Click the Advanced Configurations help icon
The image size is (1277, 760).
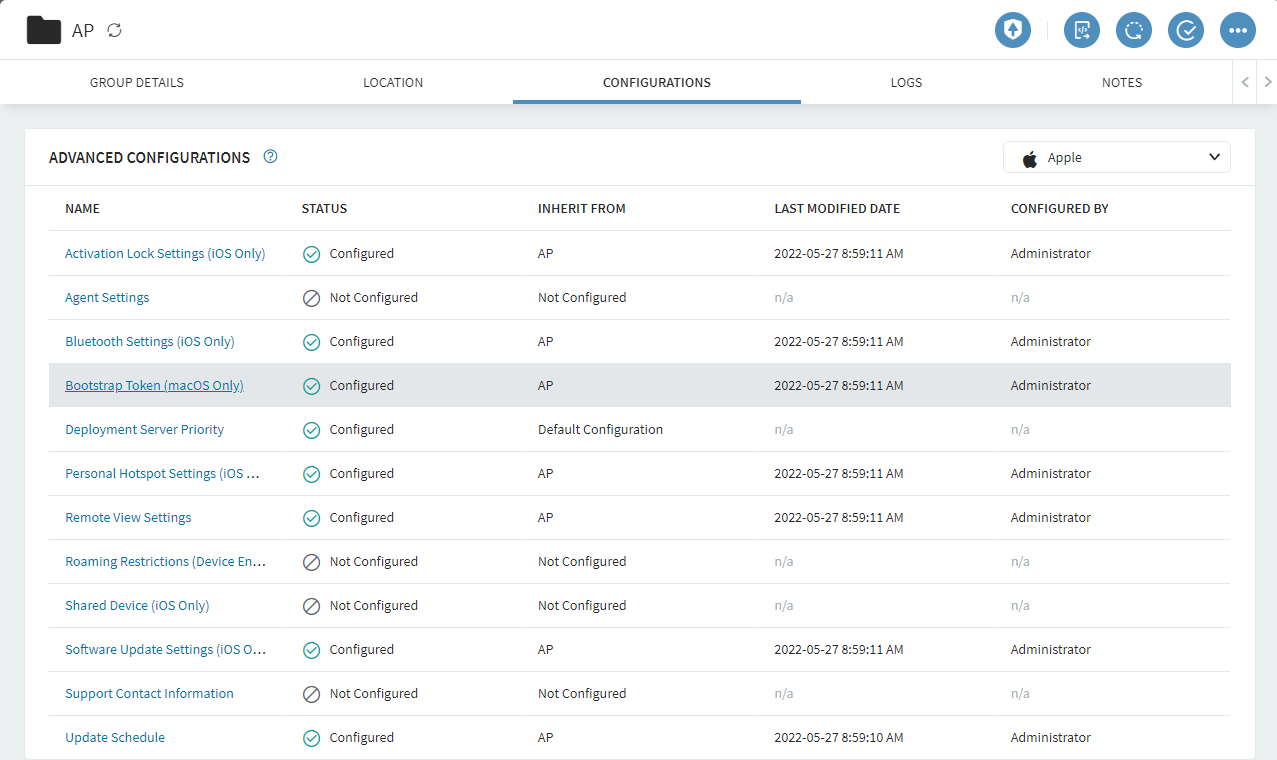(270, 157)
